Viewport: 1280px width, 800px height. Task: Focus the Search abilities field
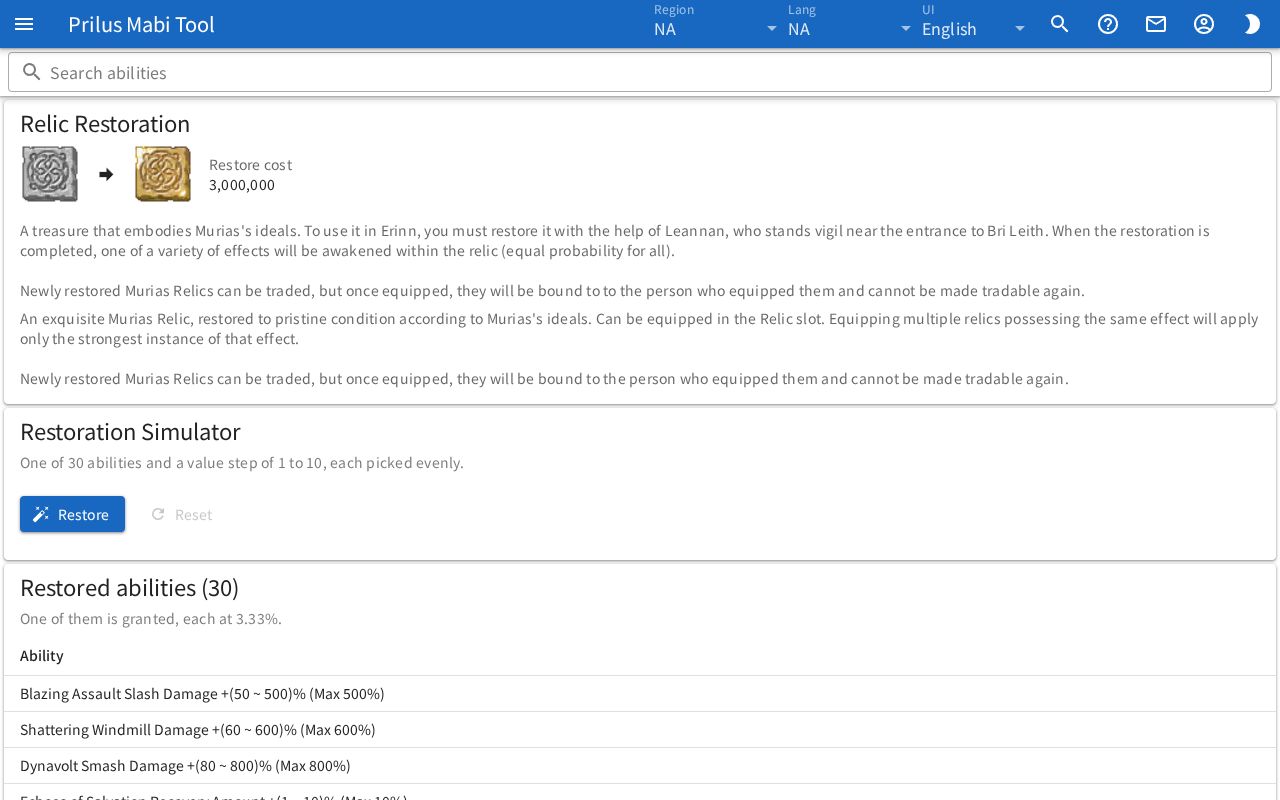pyautogui.click(x=640, y=73)
